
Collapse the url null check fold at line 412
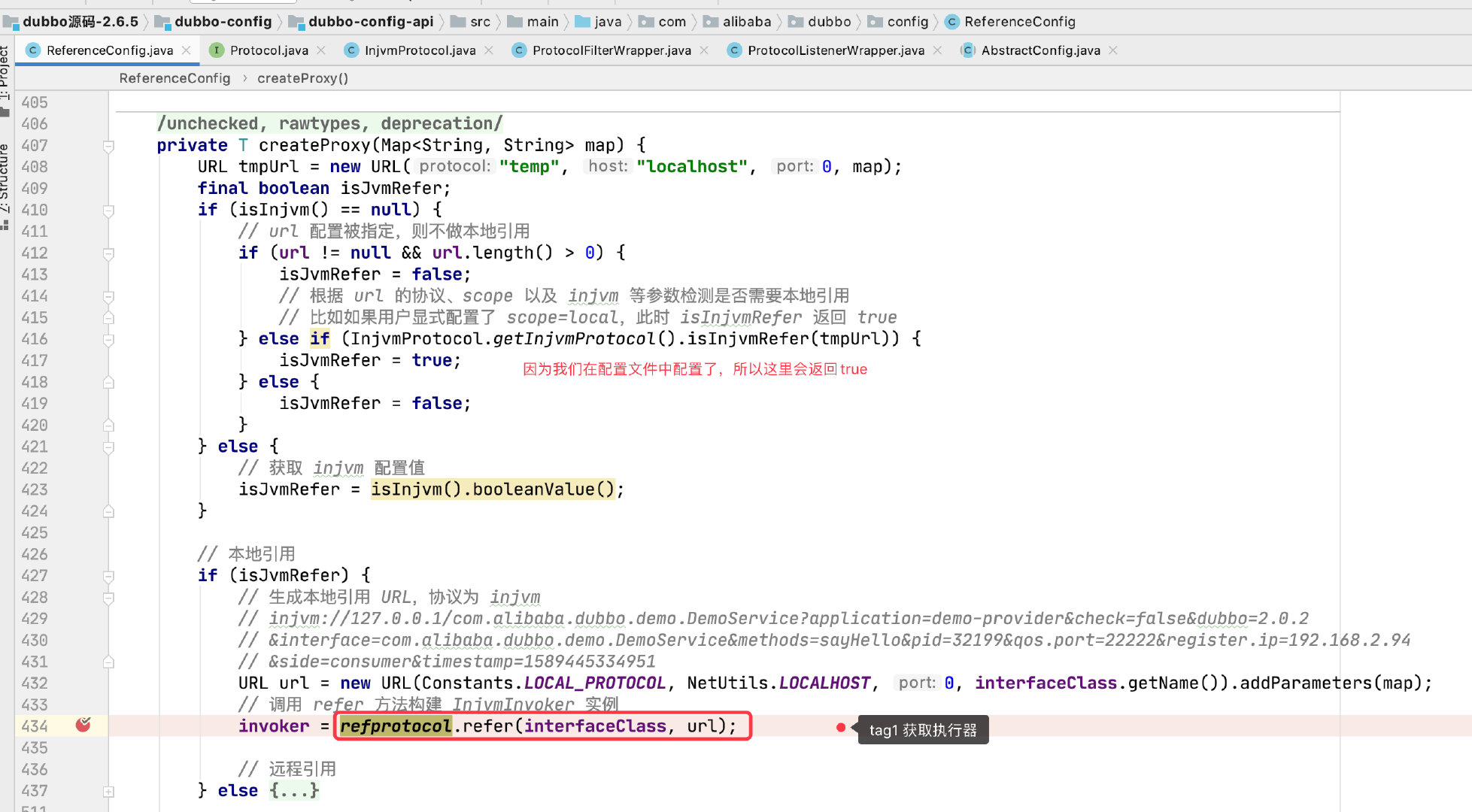(108, 253)
